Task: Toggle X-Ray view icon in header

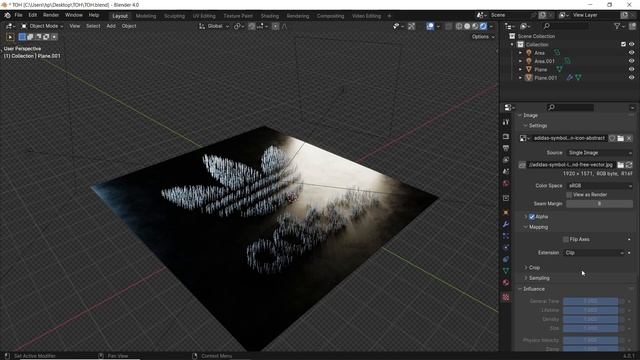Action: pyautogui.click(x=449, y=26)
